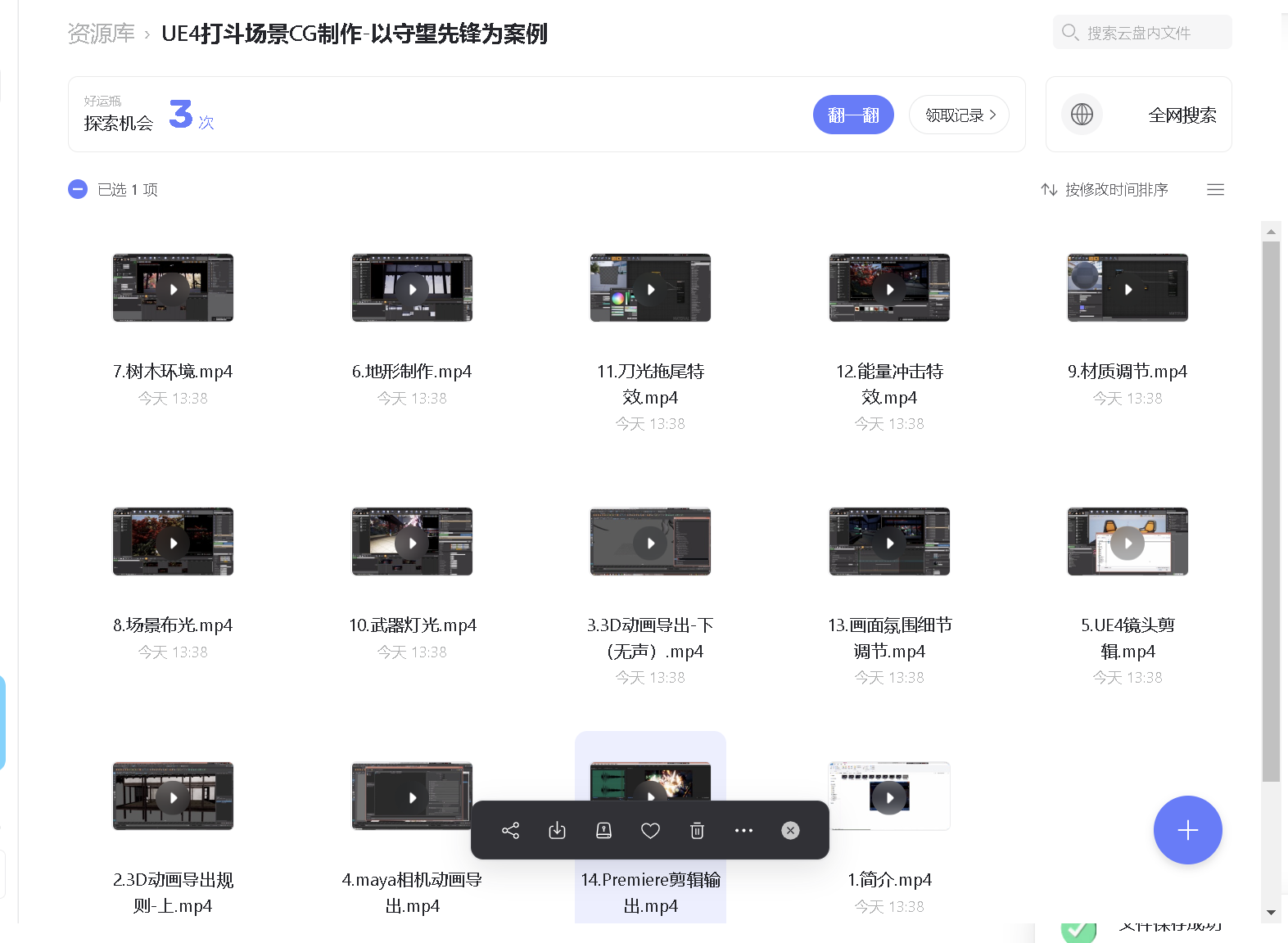Open the three-dot more options menu
The width and height of the screenshot is (1288, 943).
(x=743, y=831)
